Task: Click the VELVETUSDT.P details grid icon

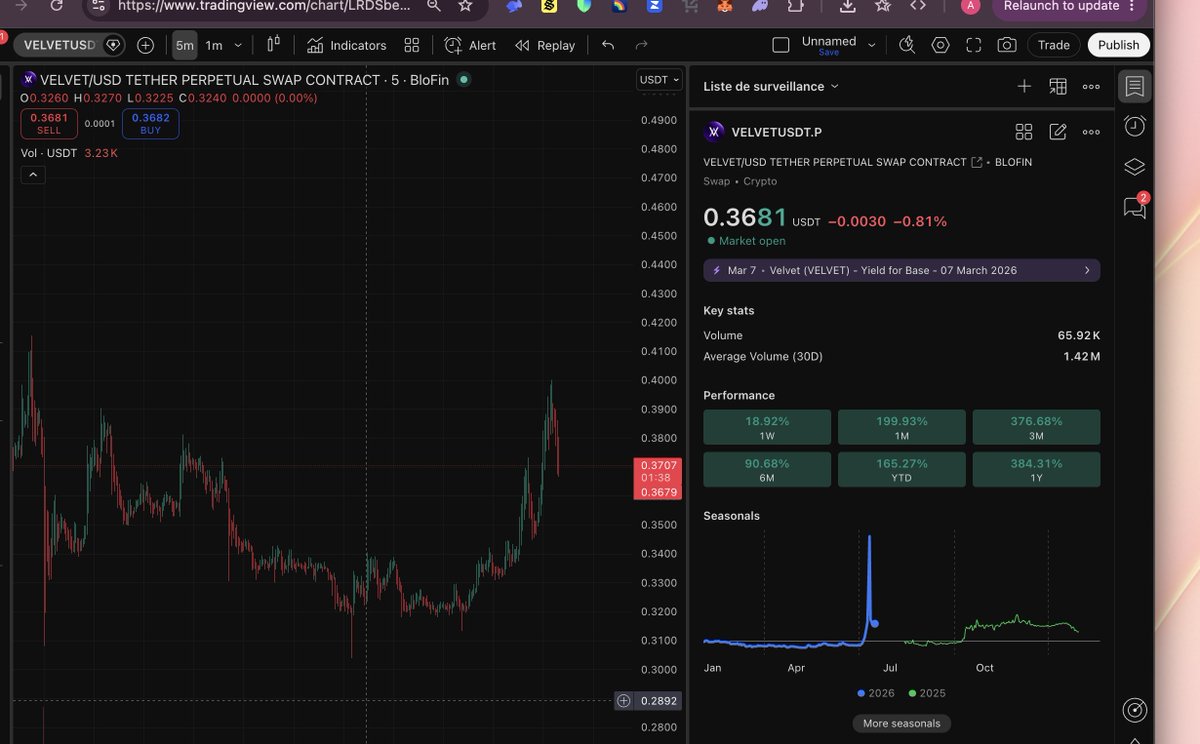Action: 1024,132
